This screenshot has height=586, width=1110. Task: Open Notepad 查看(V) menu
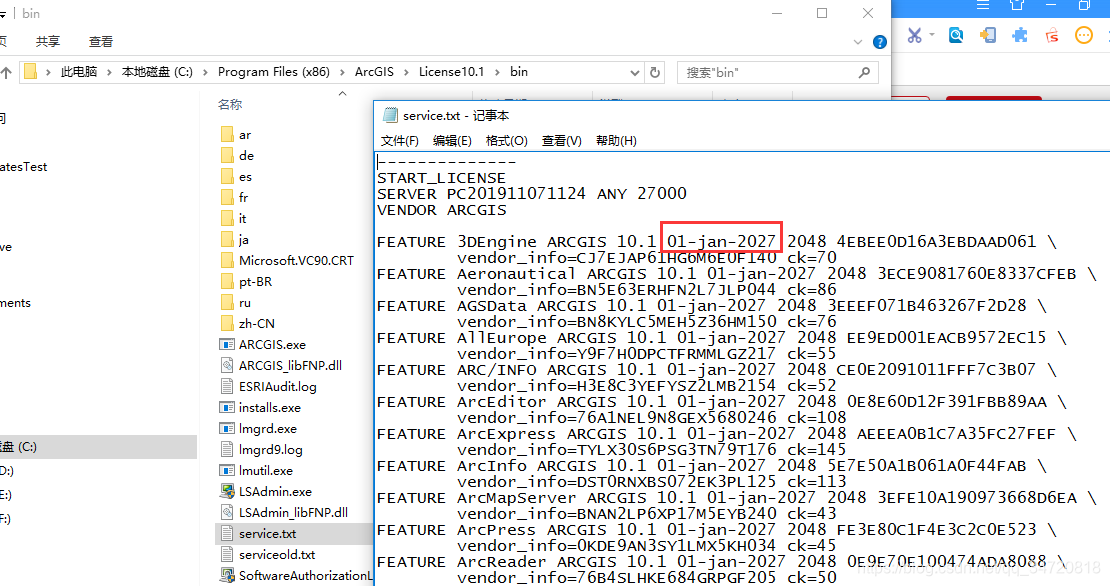click(x=561, y=141)
